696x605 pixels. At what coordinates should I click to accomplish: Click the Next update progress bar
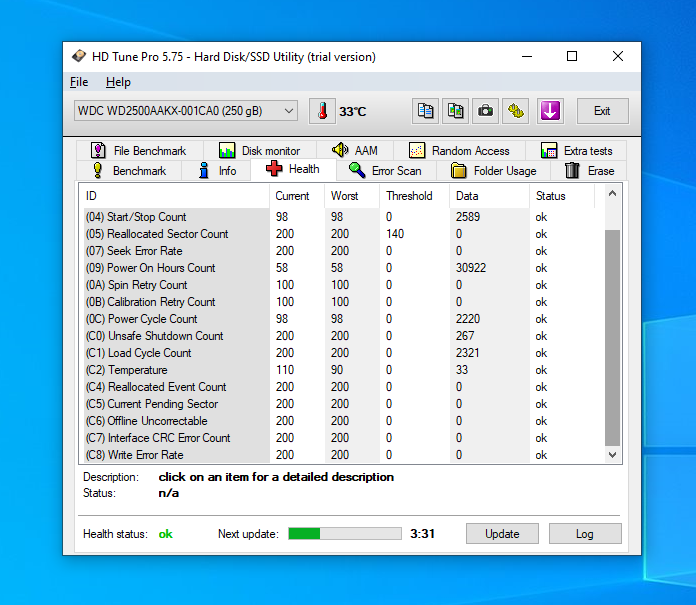coord(345,534)
